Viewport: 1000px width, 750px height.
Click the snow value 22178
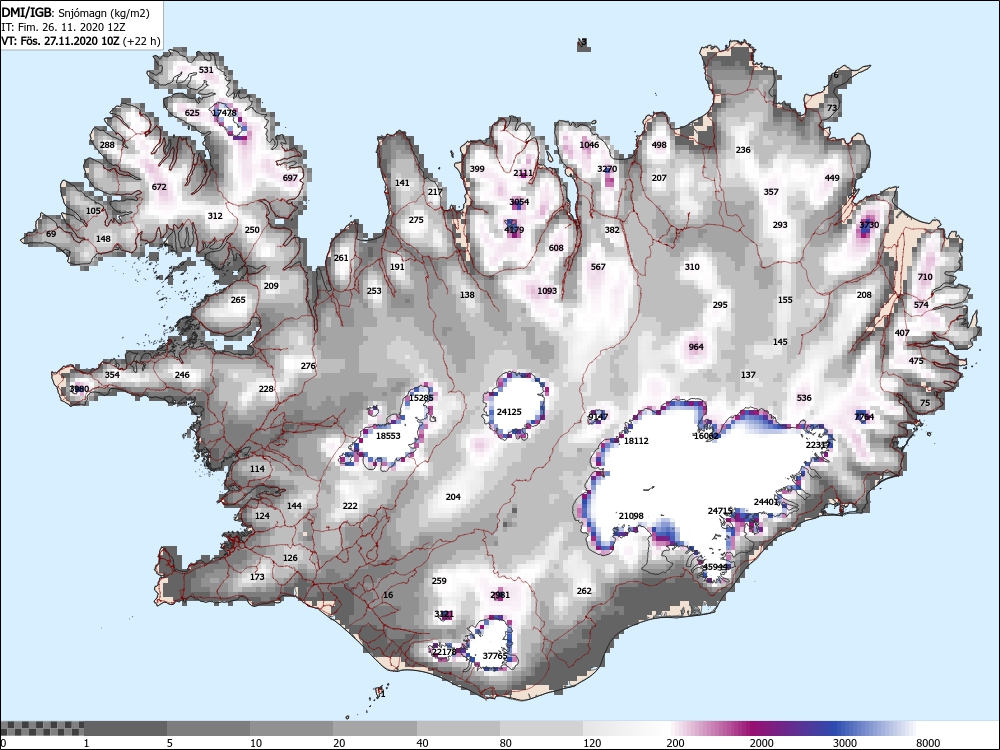[x=444, y=652]
